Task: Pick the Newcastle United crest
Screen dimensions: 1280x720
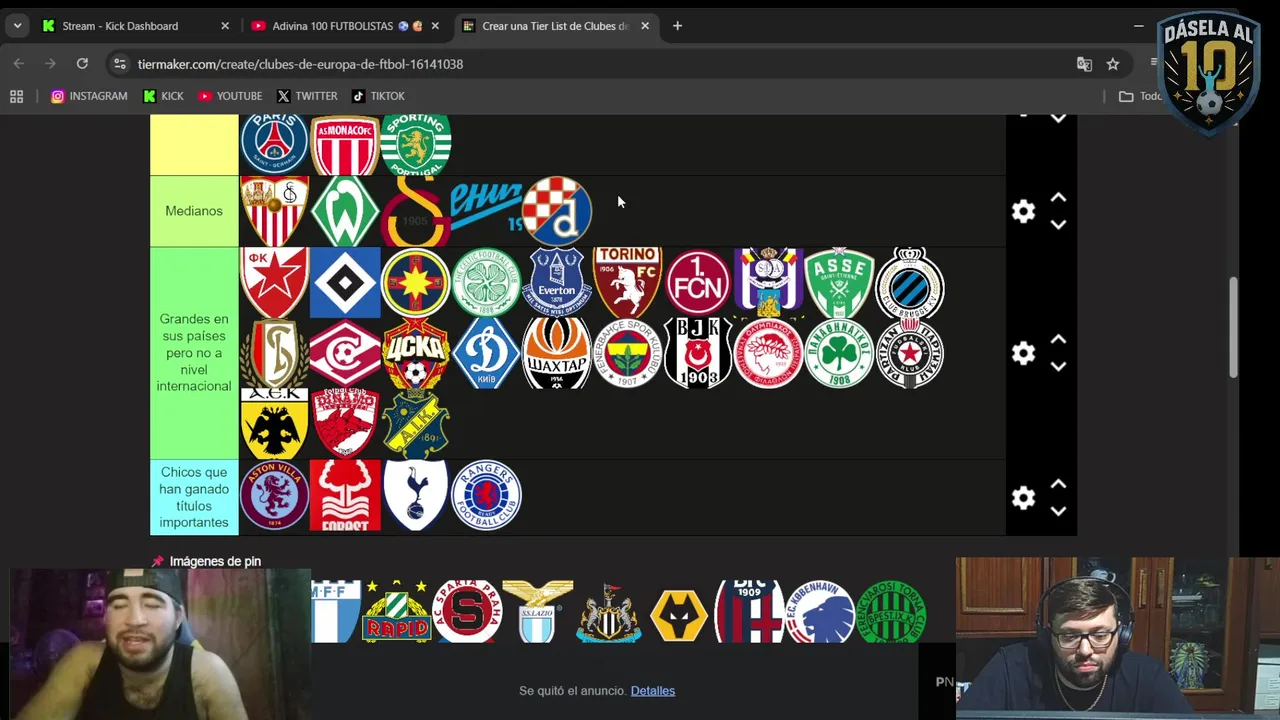Action: (608, 611)
